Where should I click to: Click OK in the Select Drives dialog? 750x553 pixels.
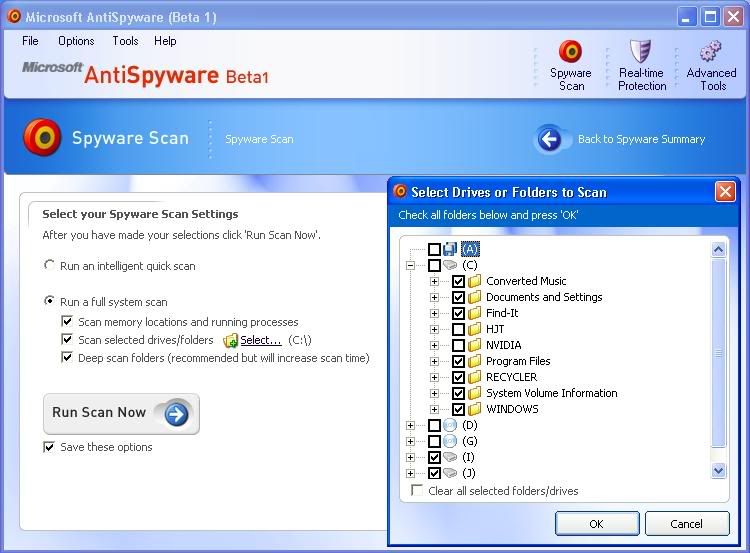pos(596,524)
